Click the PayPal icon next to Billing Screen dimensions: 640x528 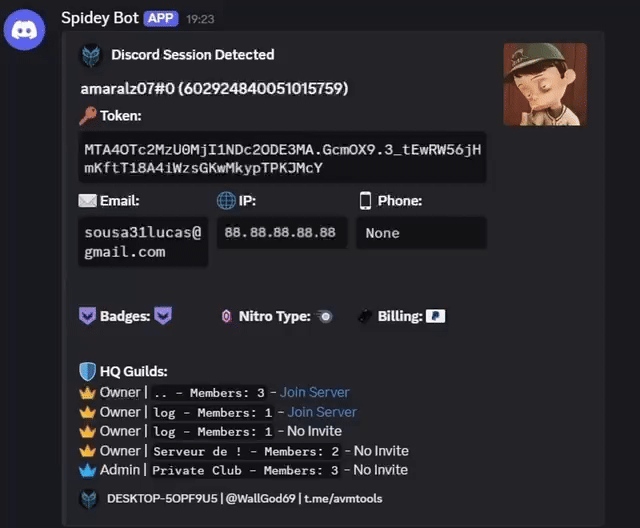(x=435, y=316)
